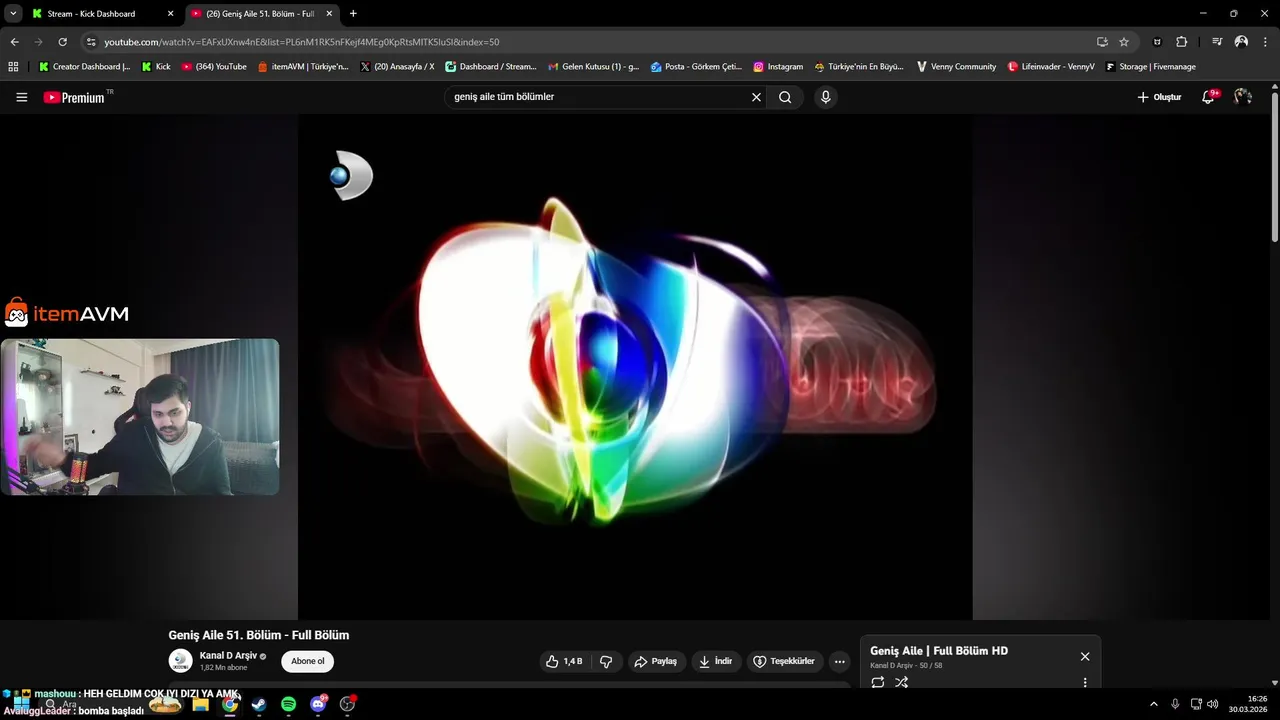Click the YouTube search magnifier button

coord(785,97)
